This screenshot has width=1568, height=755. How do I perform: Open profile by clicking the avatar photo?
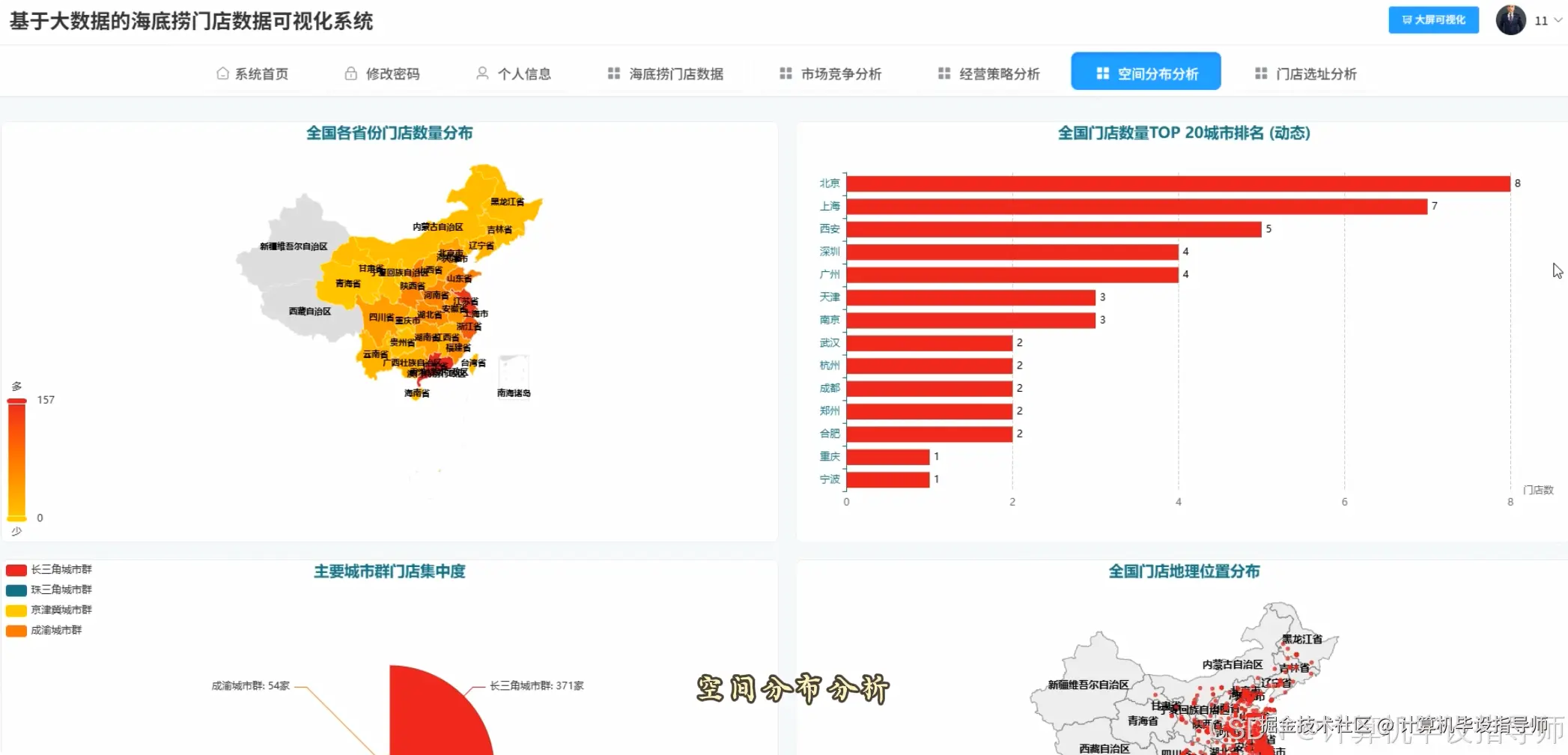click(x=1510, y=20)
